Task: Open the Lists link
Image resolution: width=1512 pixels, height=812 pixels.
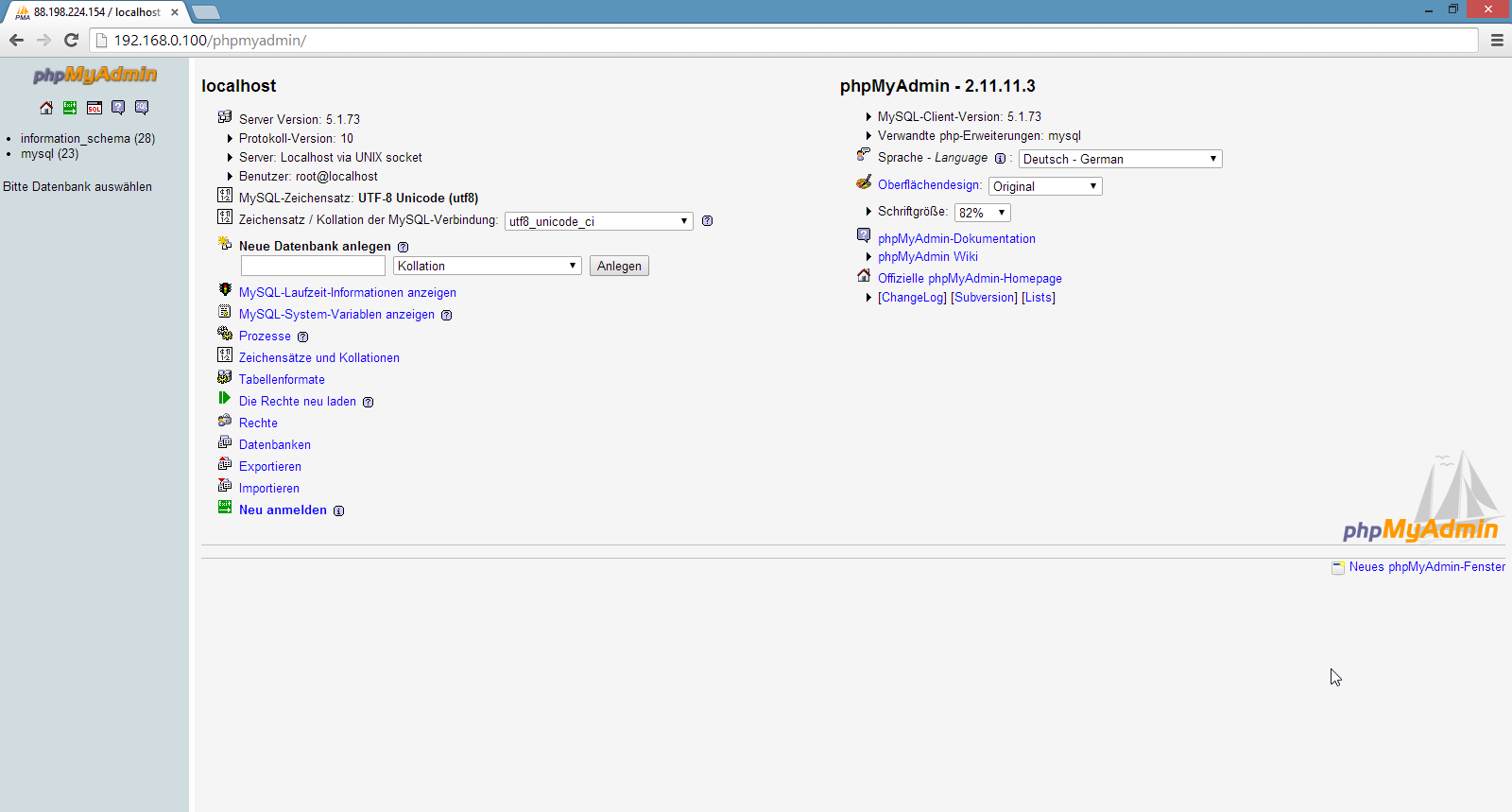Action: point(1039,298)
